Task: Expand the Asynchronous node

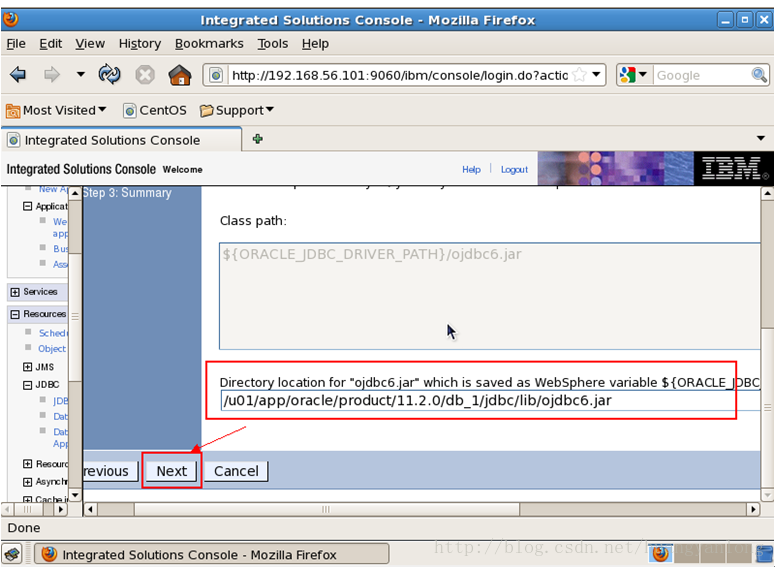Action: pyautogui.click(x=28, y=481)
